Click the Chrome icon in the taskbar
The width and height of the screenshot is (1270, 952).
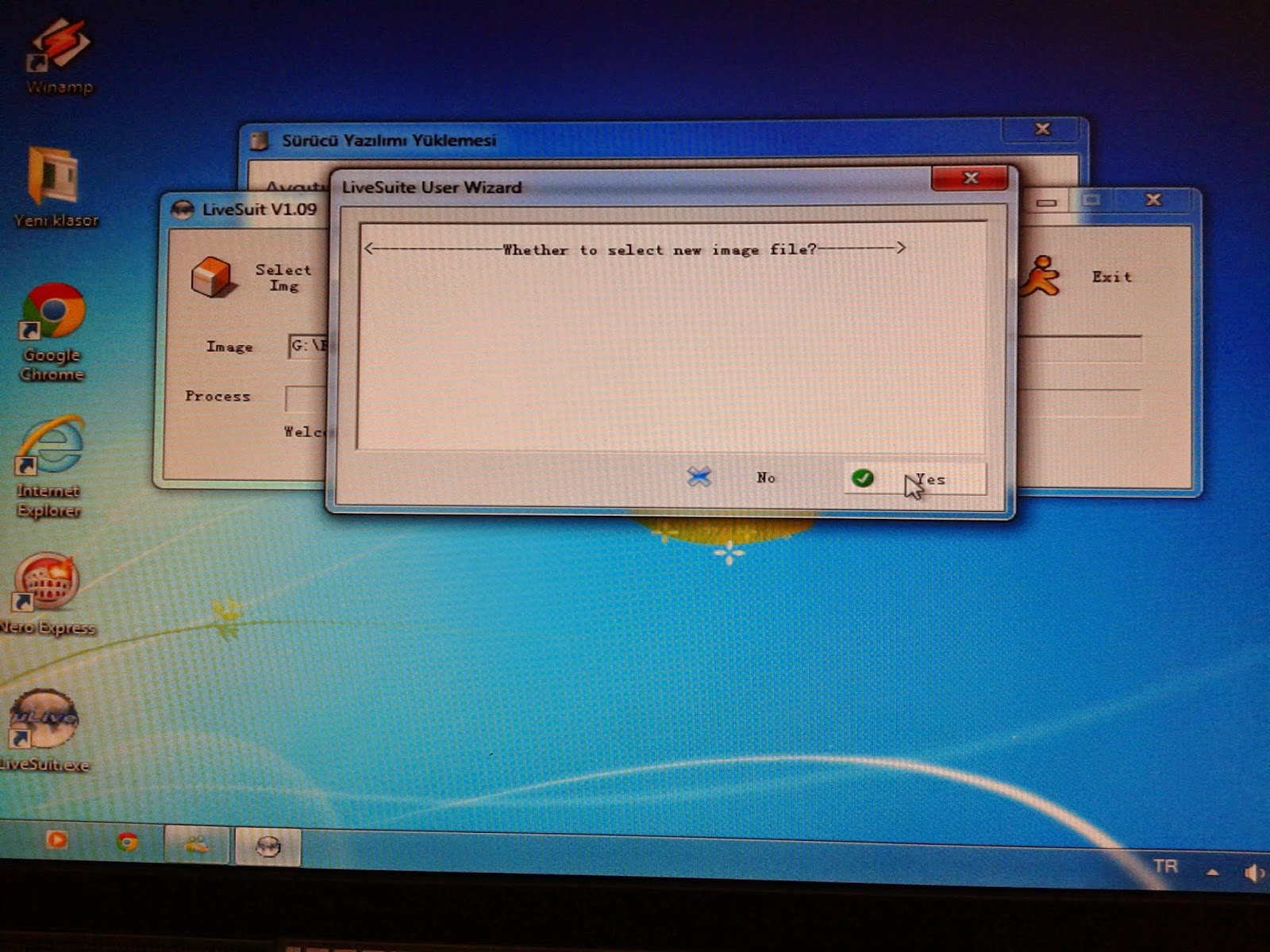127,842
